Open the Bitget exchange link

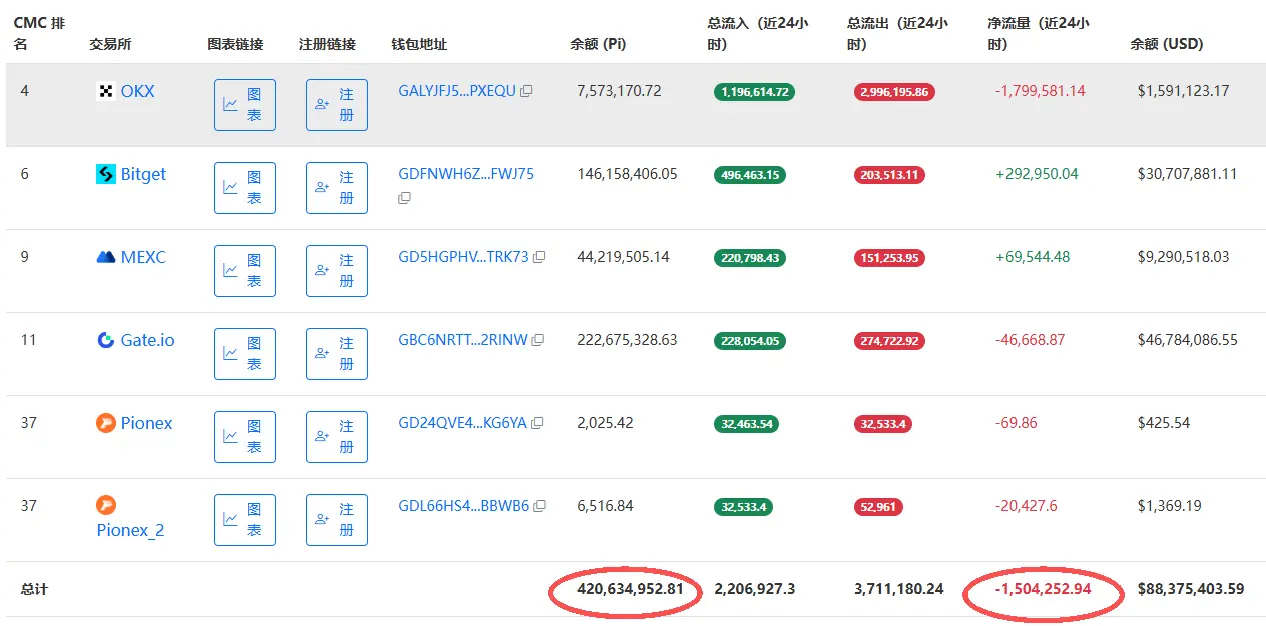pyautogui.click(x=143, y=174)
